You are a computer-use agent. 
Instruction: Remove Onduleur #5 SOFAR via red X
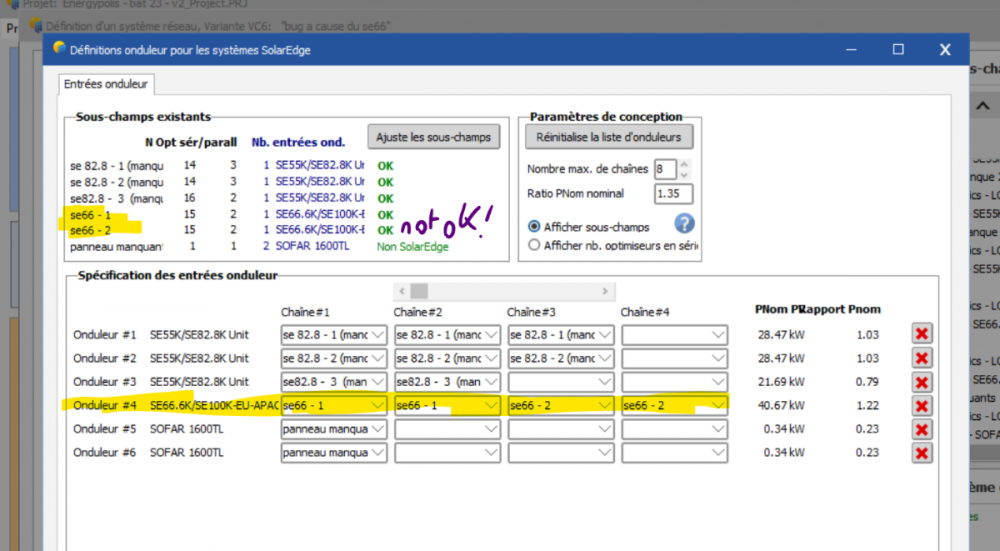922,429
